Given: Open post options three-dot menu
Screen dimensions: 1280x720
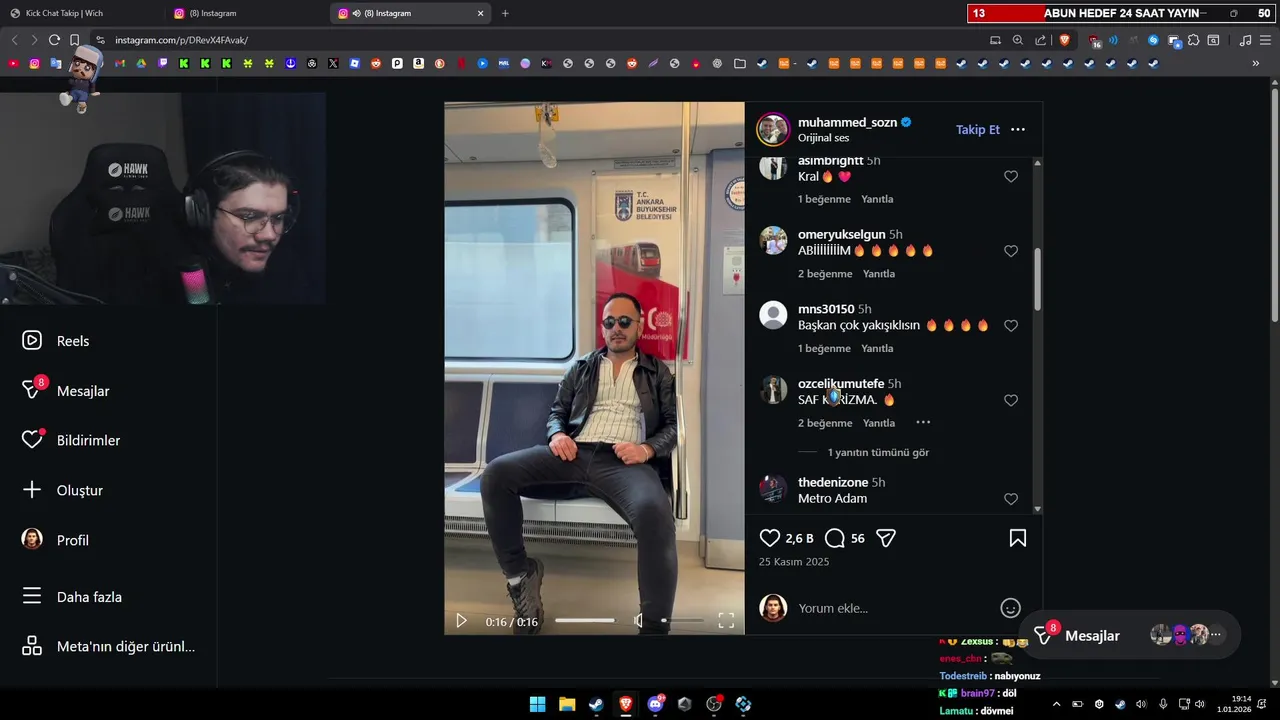Looking at the screenshot, I should 1018,129.
